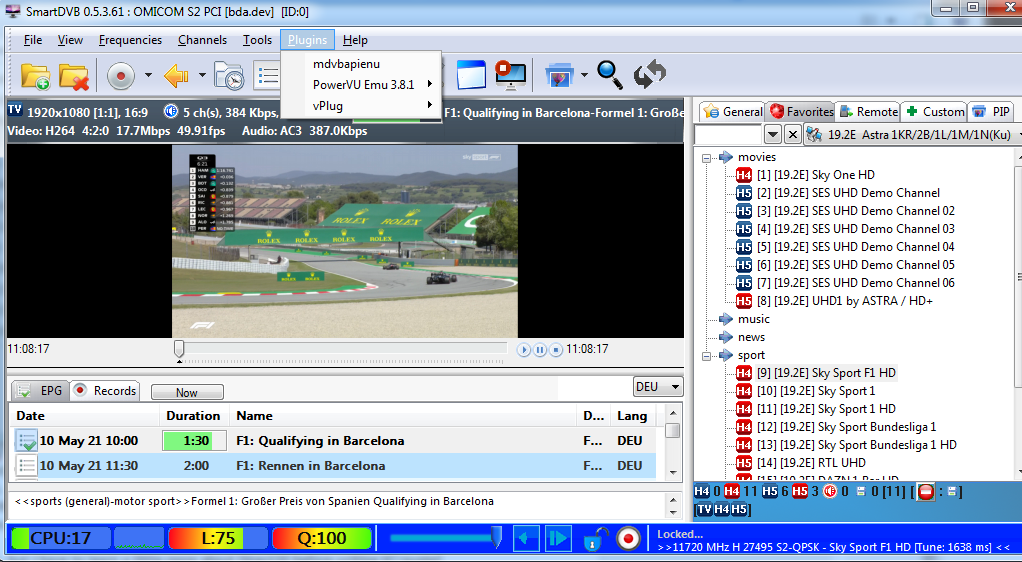Viewport: 1022px width, 562px height.
Task: Click the Duration column header
Action: [x=193, y=416]
